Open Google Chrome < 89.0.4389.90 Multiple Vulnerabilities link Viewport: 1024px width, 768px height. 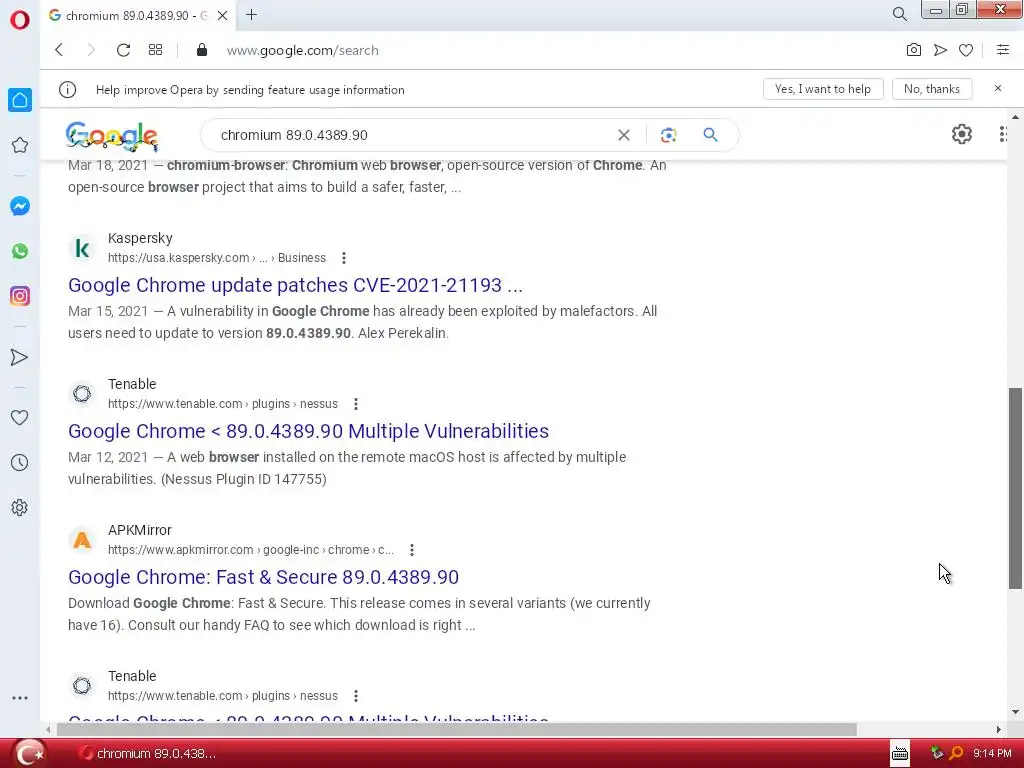click(x=308, y=432)
